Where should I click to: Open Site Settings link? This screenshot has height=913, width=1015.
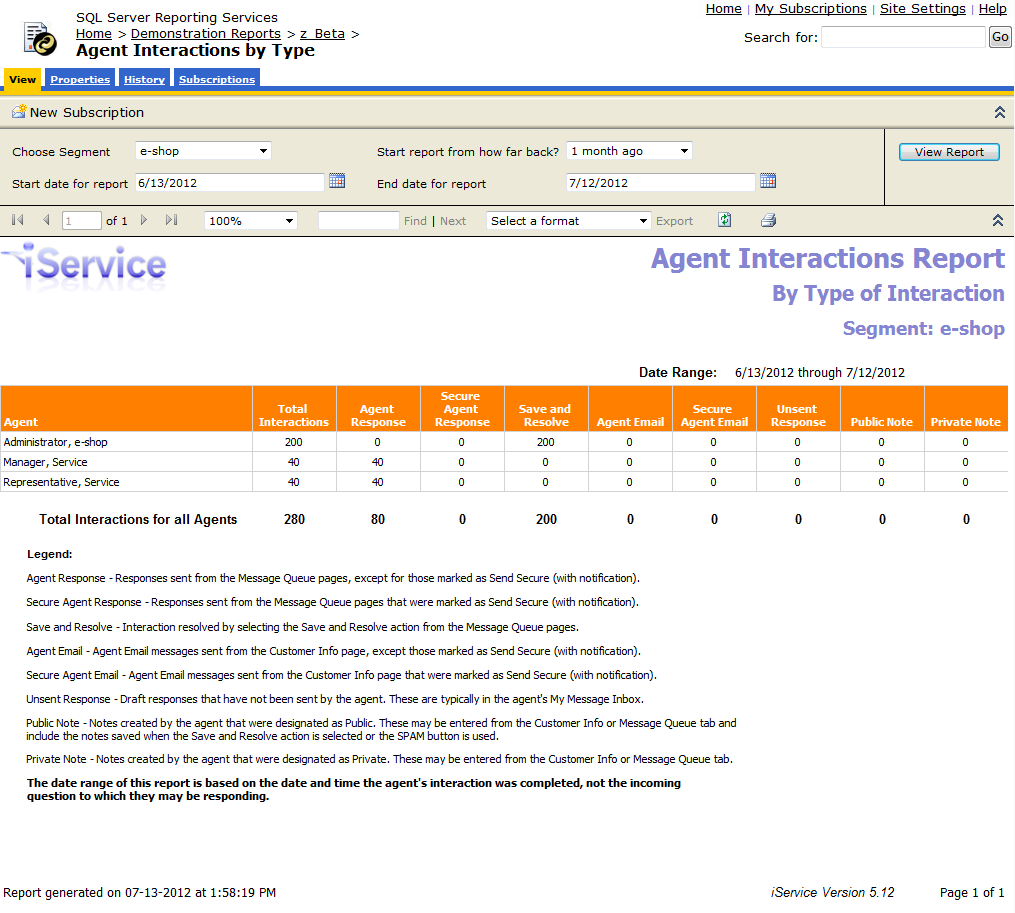coord(922,8)
